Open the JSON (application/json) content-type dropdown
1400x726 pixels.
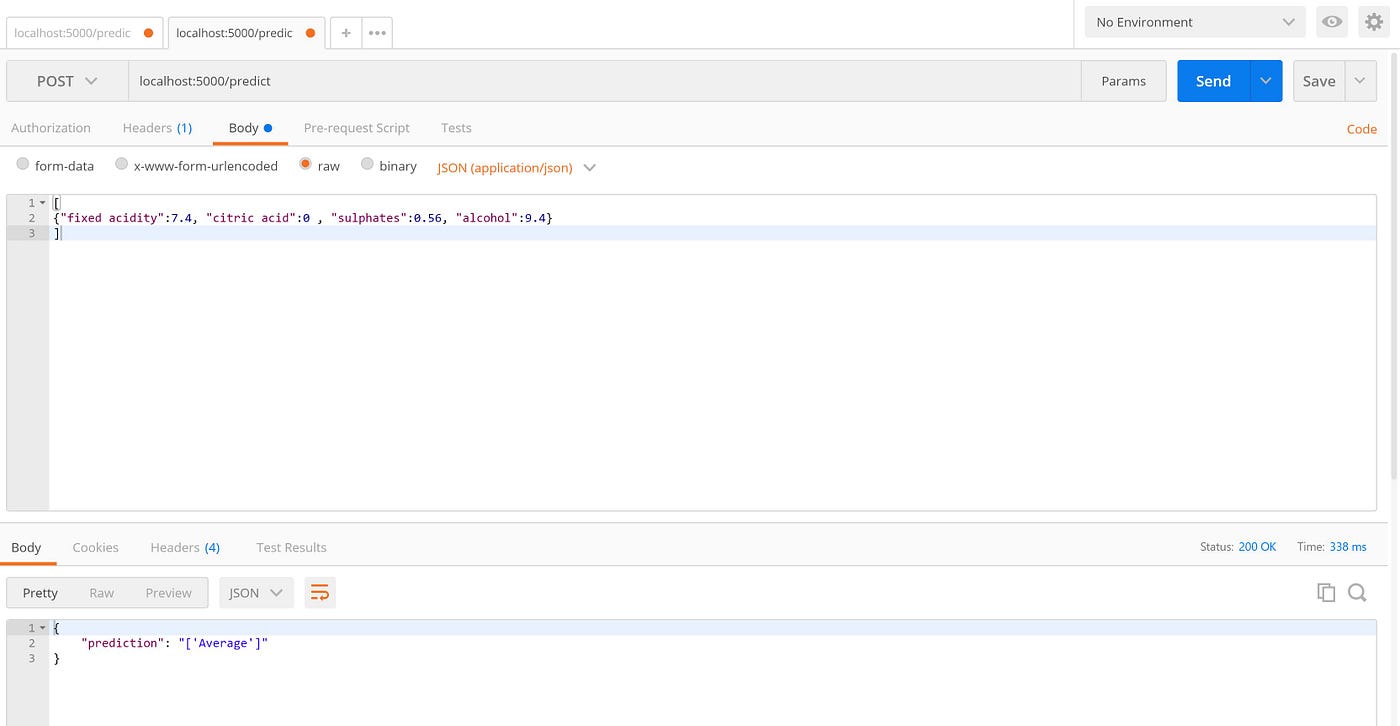click(516, 167)
